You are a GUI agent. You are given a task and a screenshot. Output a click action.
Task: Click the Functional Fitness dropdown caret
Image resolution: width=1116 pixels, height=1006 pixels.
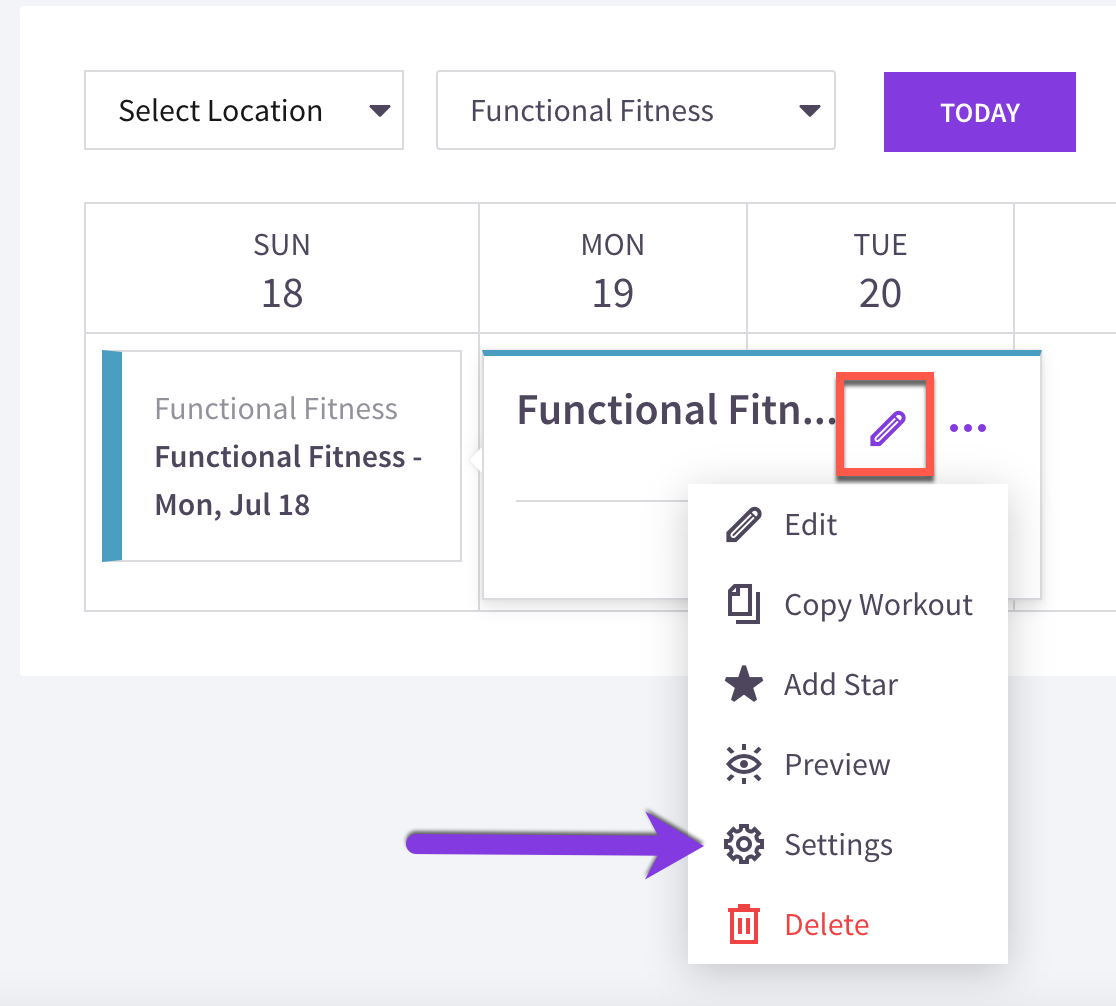[x=810, y=110]
